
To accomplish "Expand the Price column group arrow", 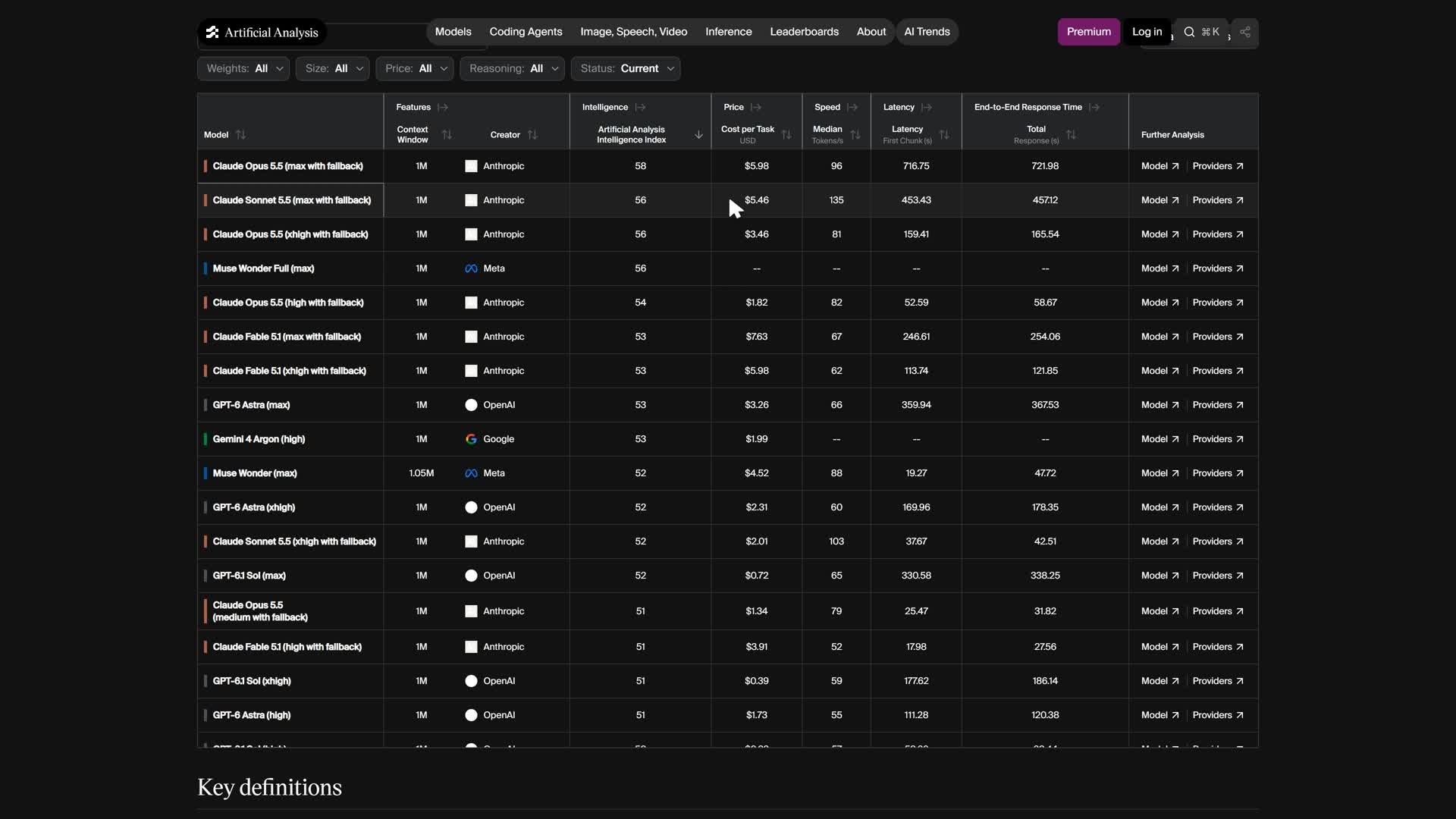I will [756, 108].
